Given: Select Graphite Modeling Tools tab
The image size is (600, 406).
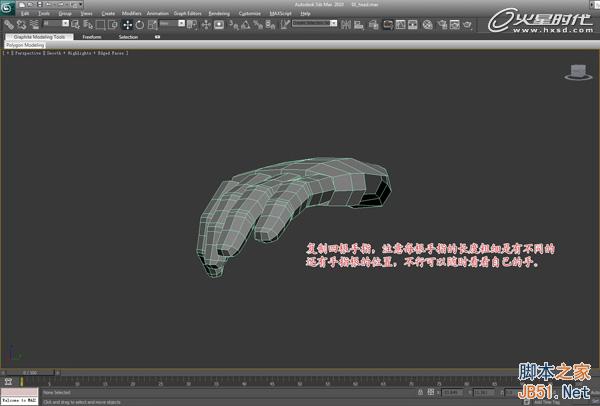Looking at the screenshot, I should tap(39, 37).
